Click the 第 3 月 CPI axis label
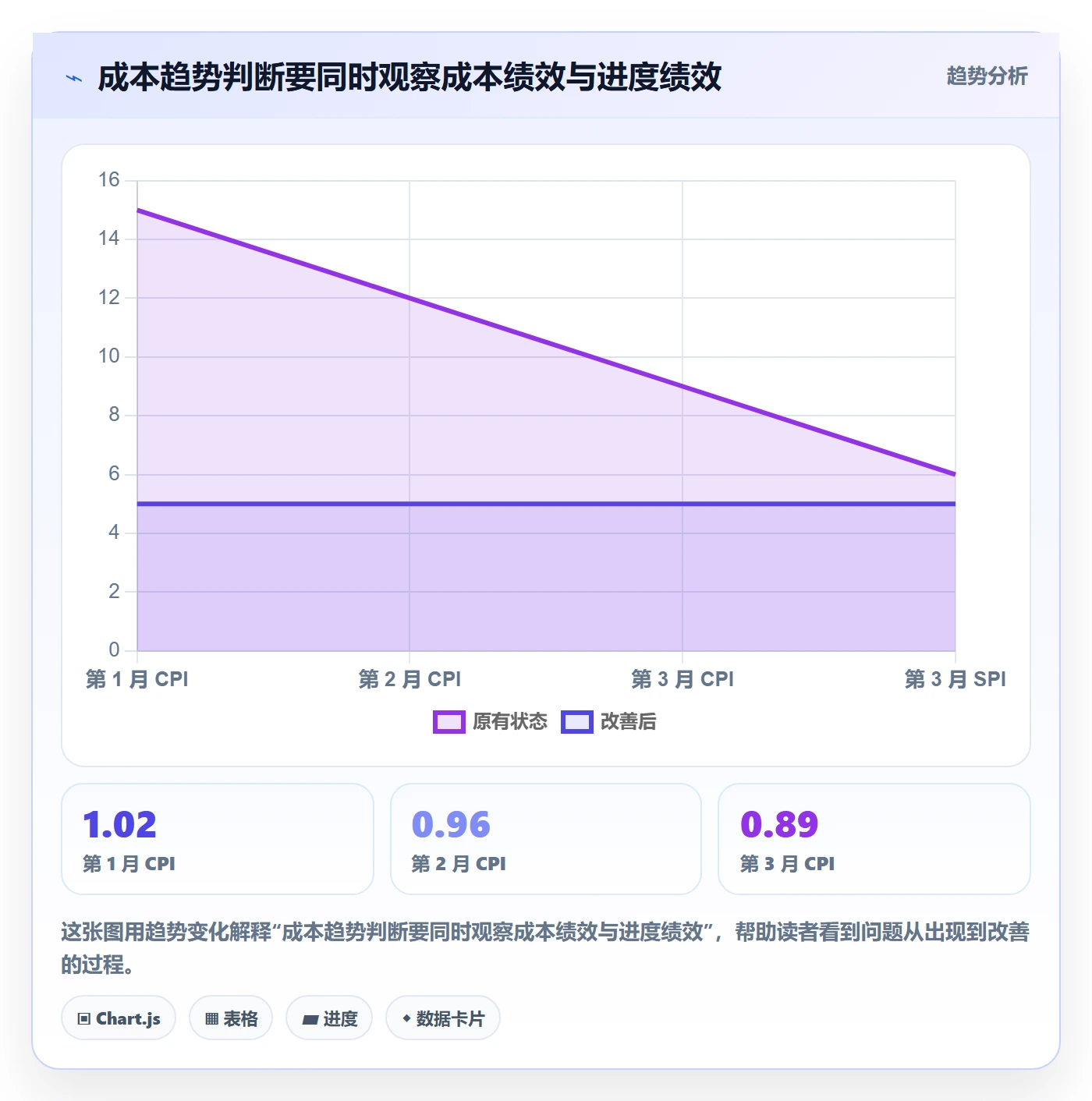This screenshot has height=1101, width=1092. [x=682, y=679]
